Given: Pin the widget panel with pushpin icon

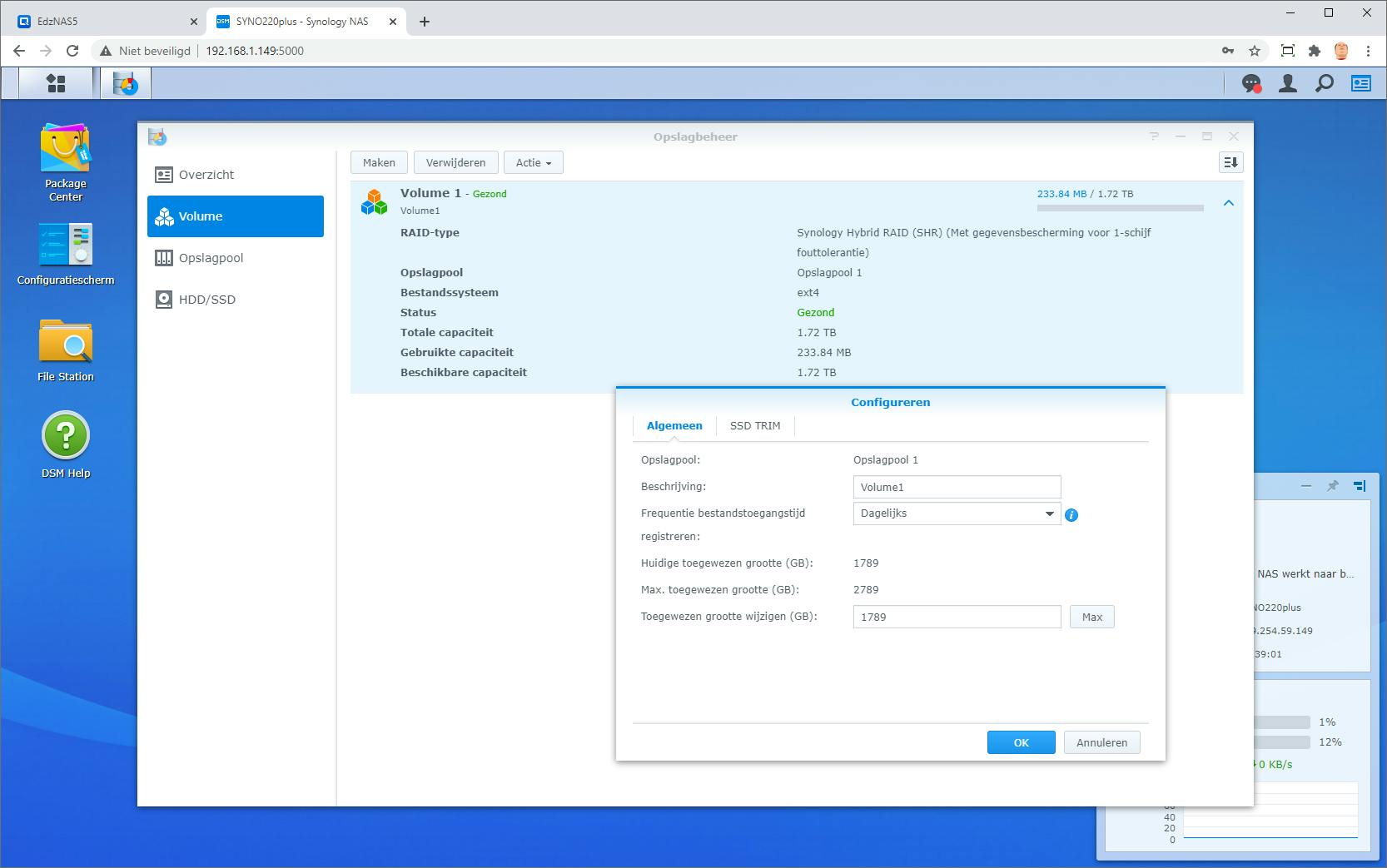Looking at the screenshot, I should 1332,486.
